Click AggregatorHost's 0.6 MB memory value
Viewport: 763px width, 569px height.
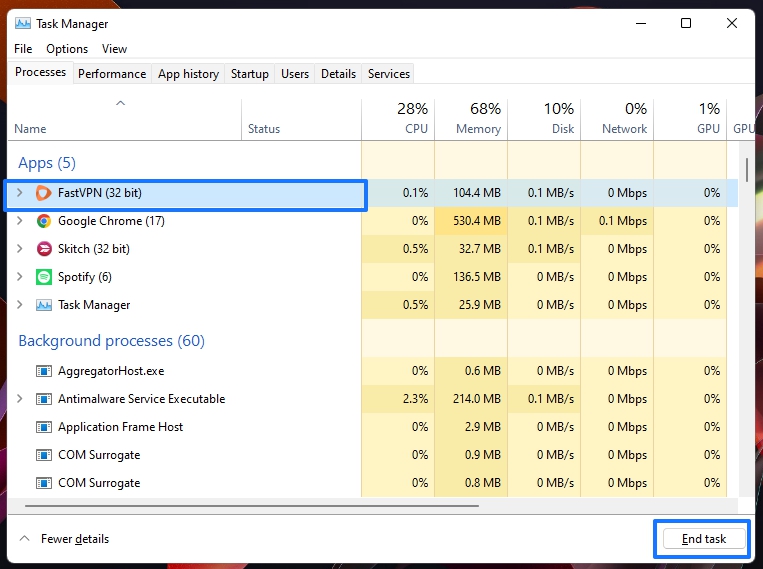coord(483,371)
